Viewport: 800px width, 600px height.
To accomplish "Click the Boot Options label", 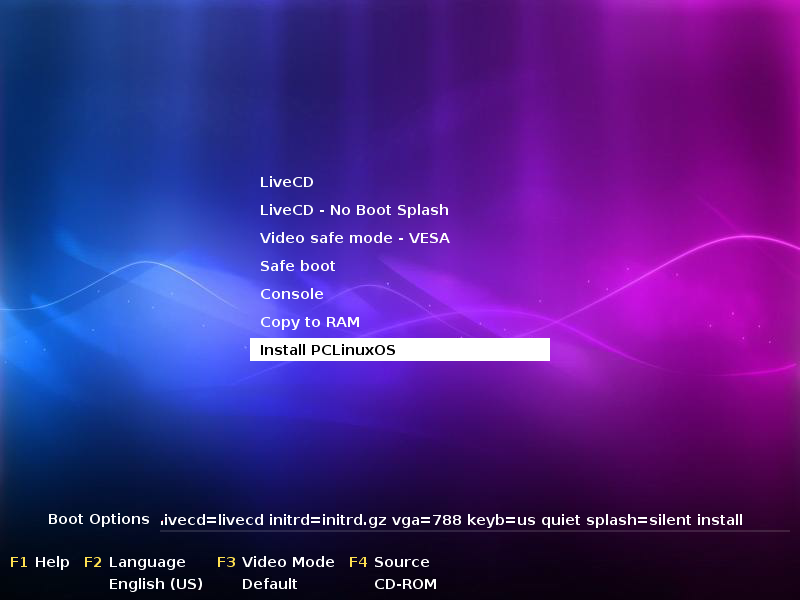I will [98, 519].
